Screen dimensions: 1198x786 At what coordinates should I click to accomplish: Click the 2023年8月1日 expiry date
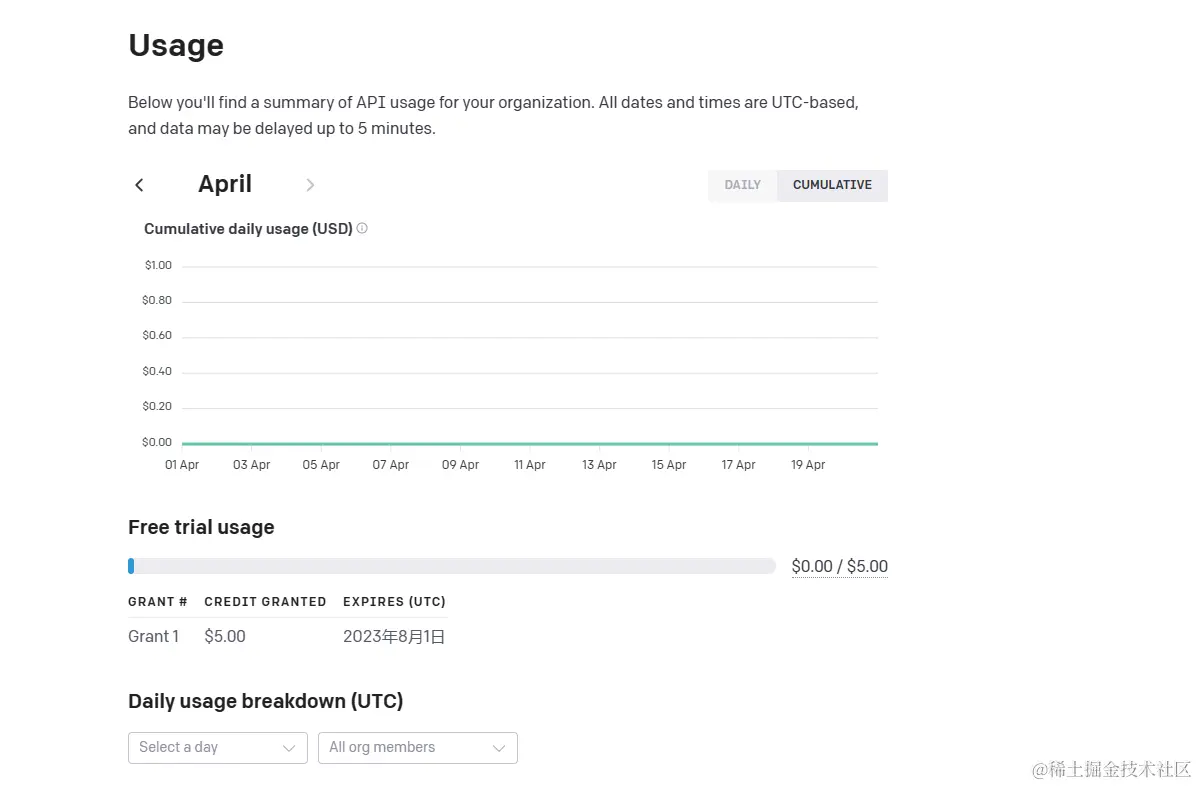coord(394,636)
